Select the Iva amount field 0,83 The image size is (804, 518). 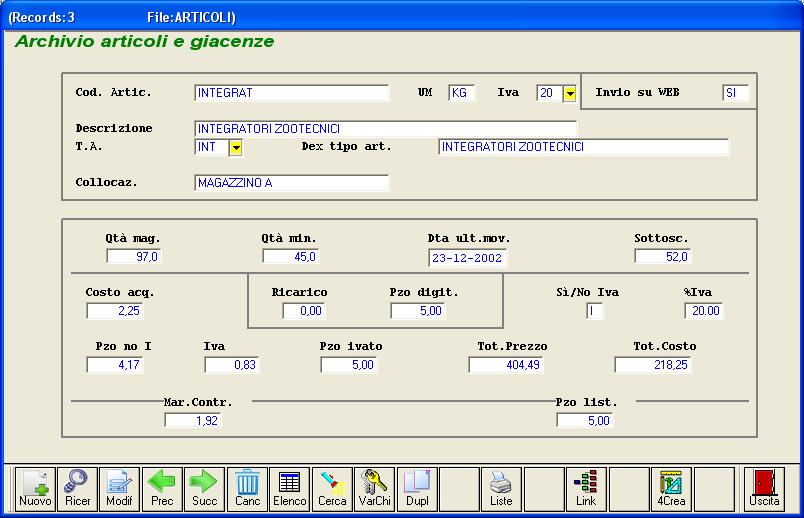[x=232, y=365]
